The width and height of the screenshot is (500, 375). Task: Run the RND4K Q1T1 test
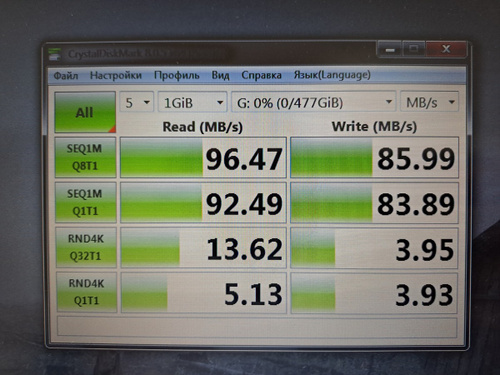pyautogui.click(x=87, y=292)
